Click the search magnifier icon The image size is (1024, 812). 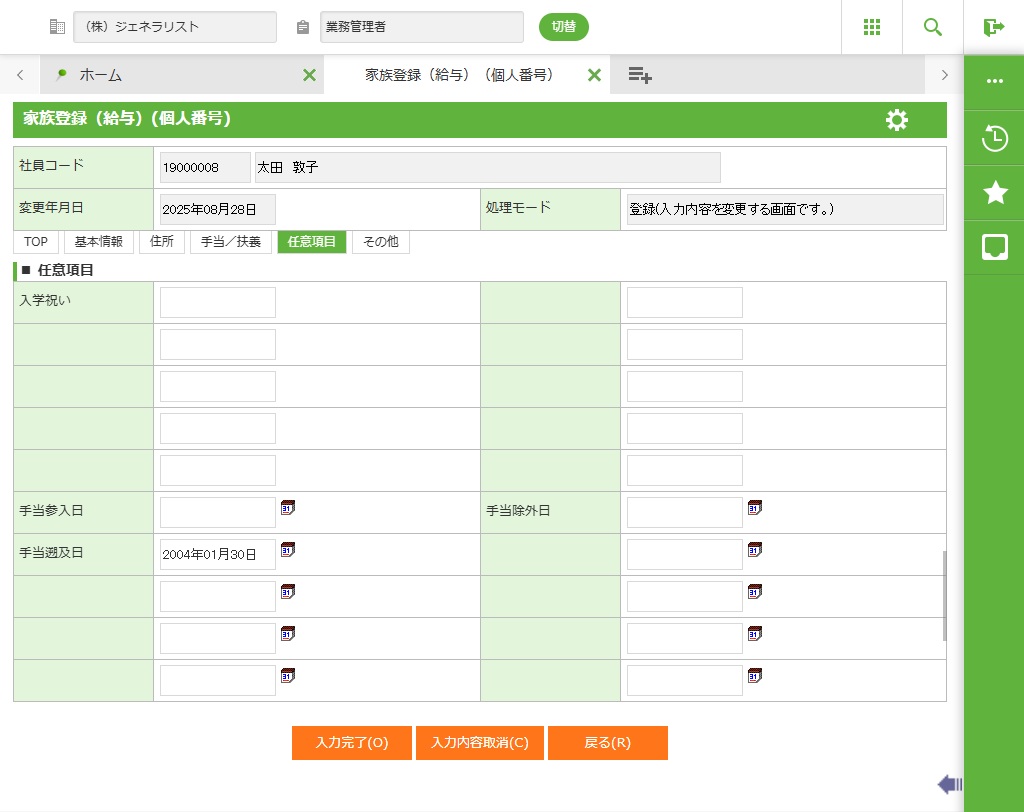[x=933, y=27]
